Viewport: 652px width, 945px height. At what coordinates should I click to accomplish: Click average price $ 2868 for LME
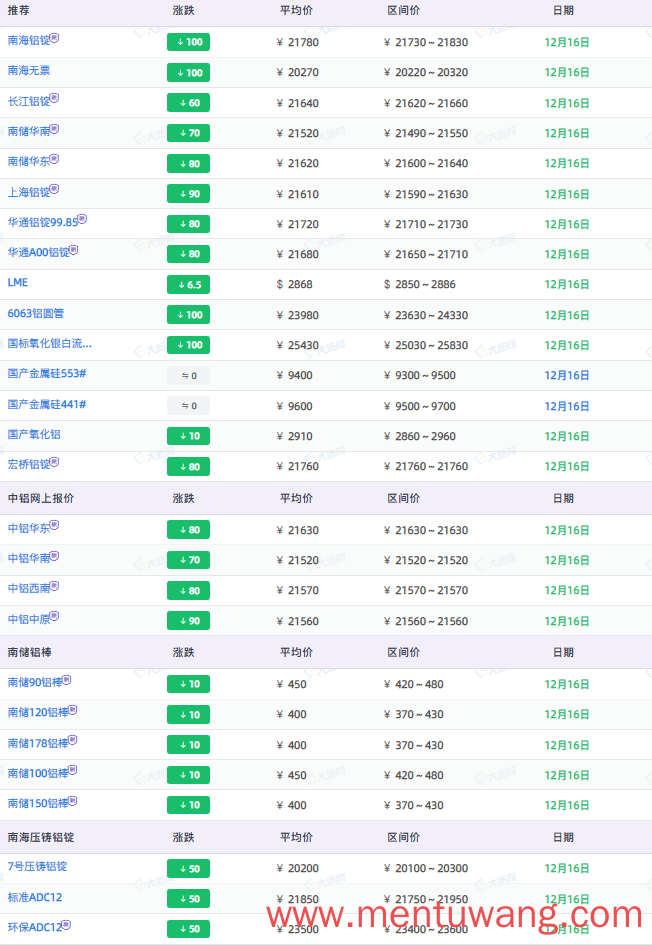pos(295,284)
